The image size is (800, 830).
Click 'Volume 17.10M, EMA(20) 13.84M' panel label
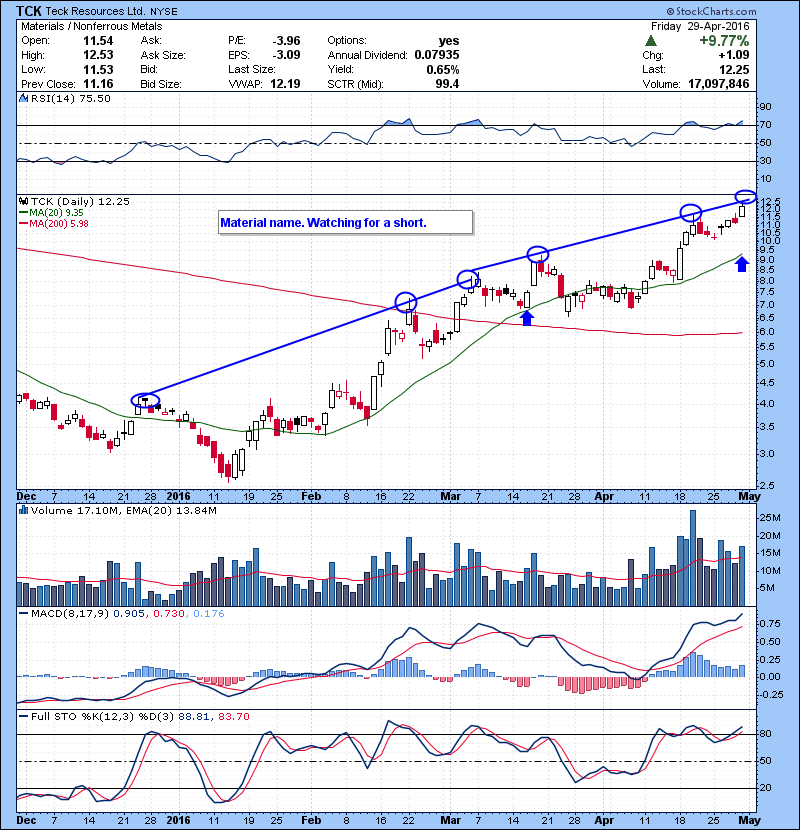[x=124, y=510]
